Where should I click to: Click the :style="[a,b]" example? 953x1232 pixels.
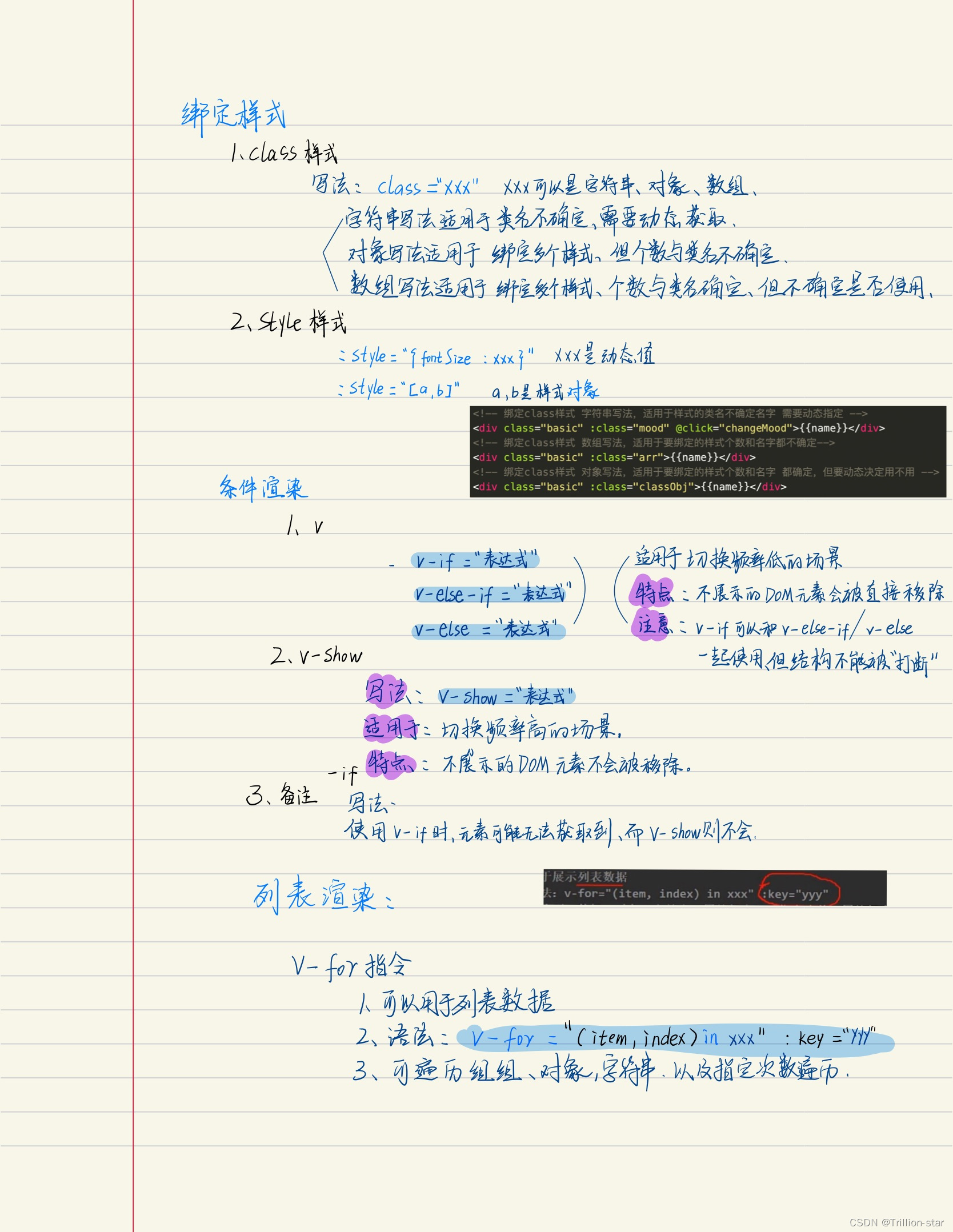[x=399, y=388]
